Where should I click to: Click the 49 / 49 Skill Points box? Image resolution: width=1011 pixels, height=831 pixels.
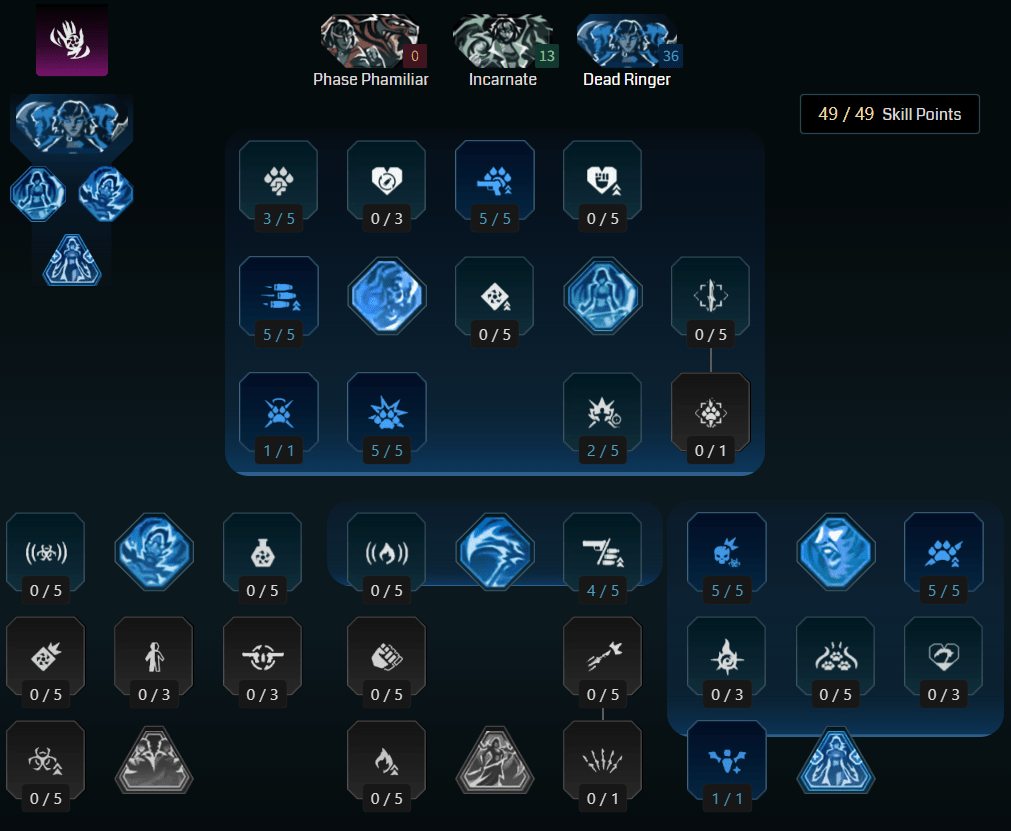pyautogui.click(x=889, y=114)
